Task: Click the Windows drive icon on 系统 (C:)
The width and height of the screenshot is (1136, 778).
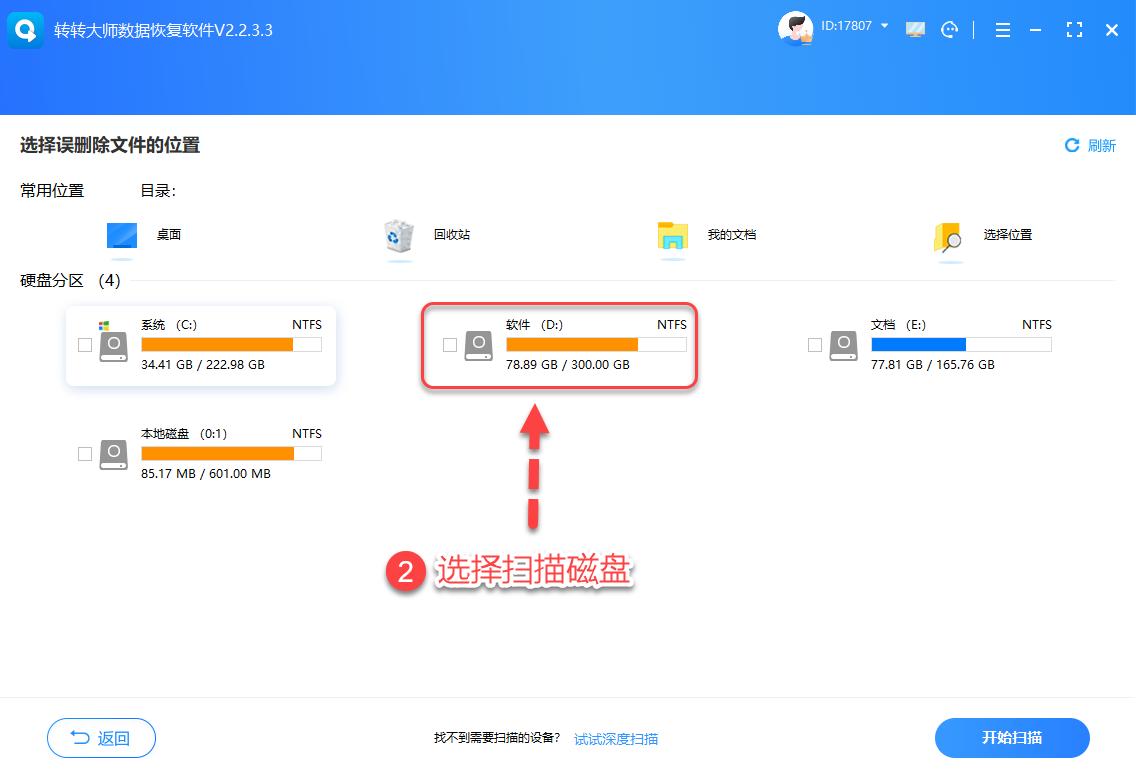Action: [x=113, y=345]
